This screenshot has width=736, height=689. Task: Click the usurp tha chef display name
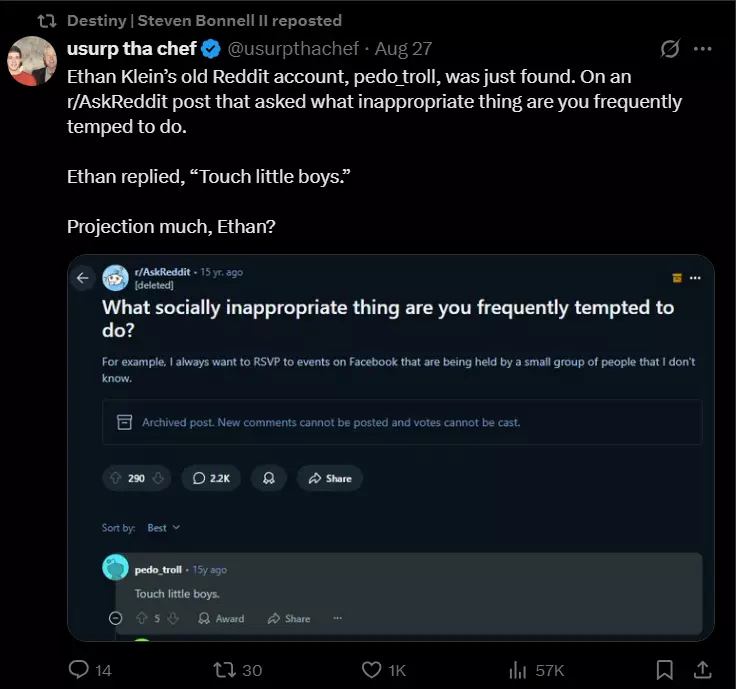pyautogui.click(x=131, y=49)
